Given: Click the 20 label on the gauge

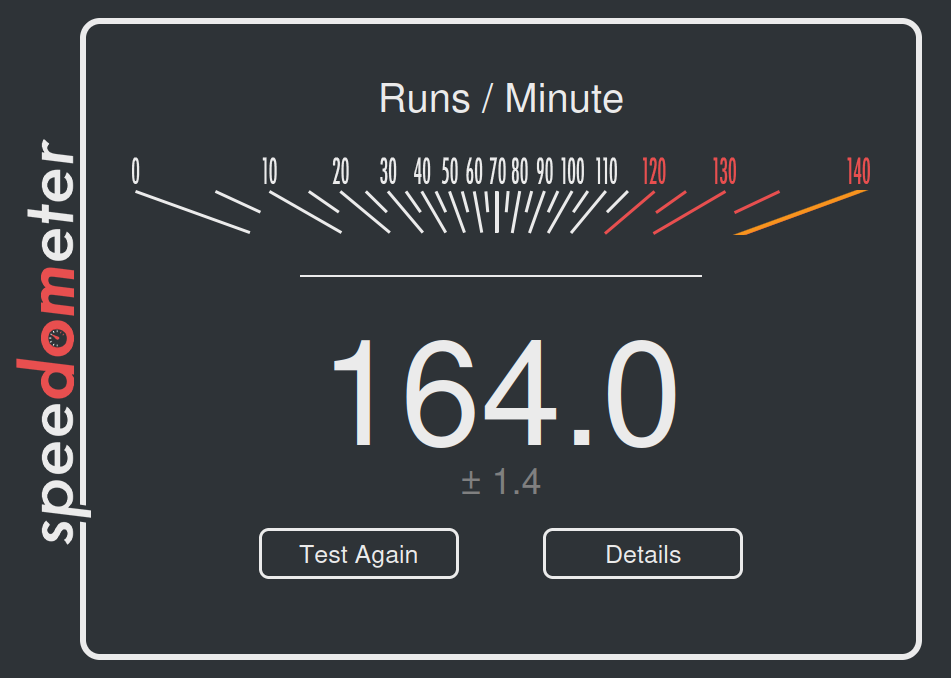Looking at the screenshot, I should tap(340, 171).
